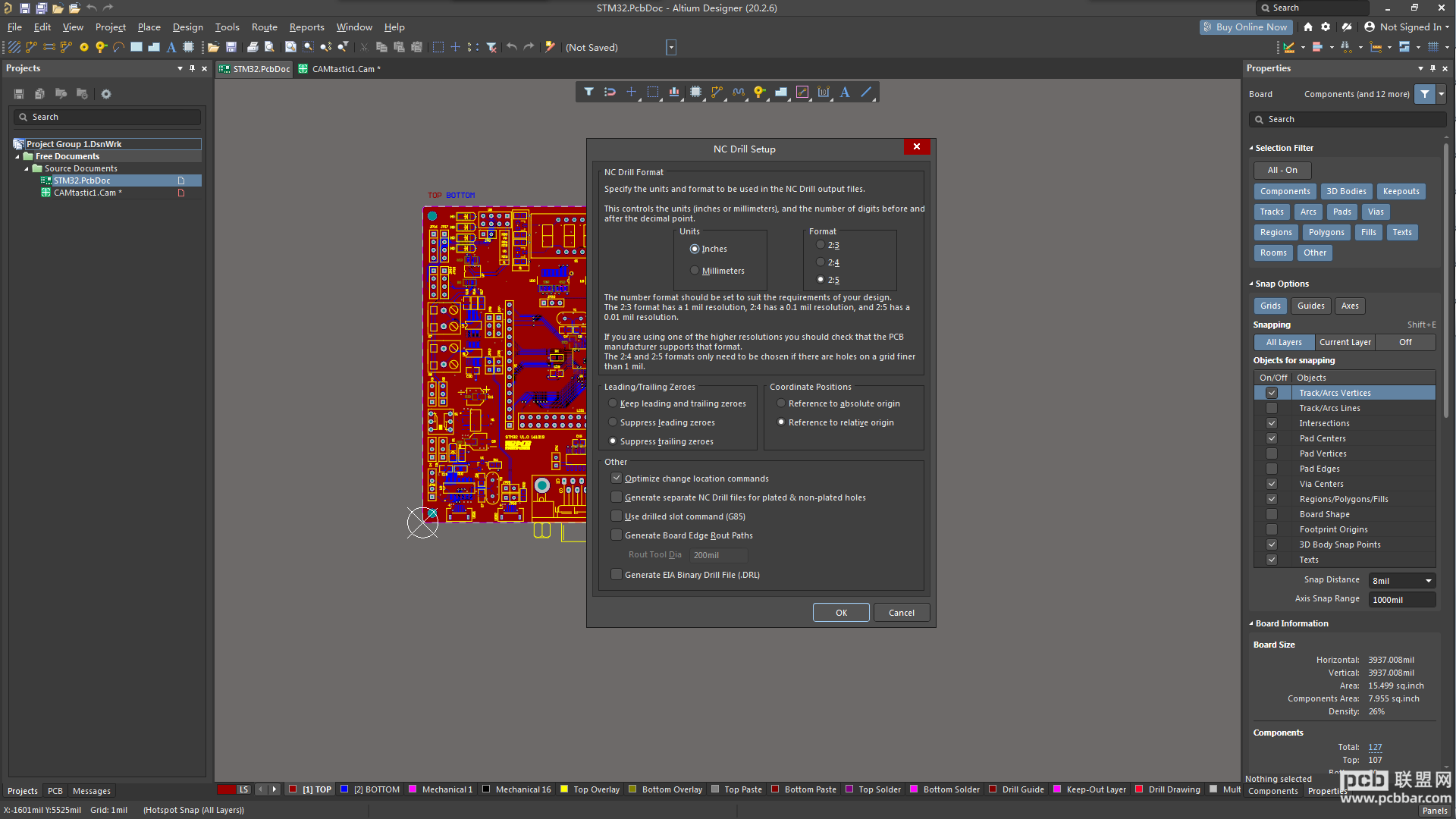Click the Save floppy disk icon in main toolbar
The image size is (1456, 819).
[x=231, y=47]
